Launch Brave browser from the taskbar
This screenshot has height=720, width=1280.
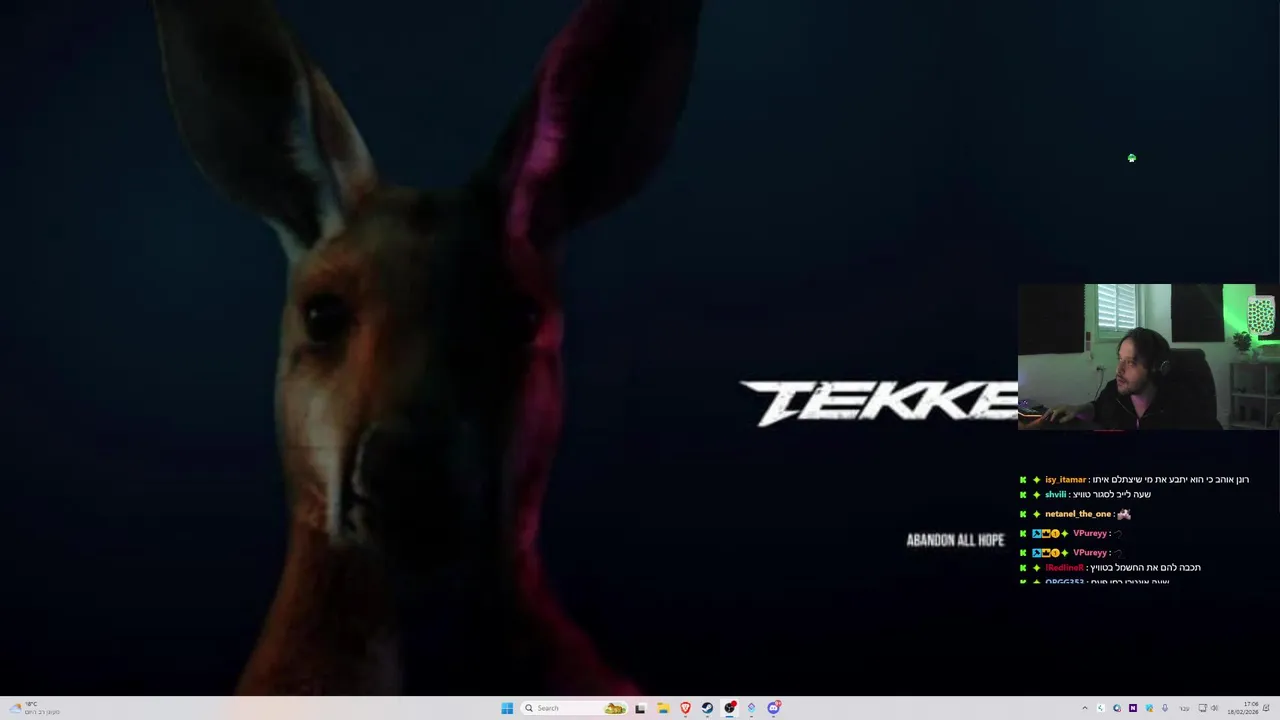[685, 708]
